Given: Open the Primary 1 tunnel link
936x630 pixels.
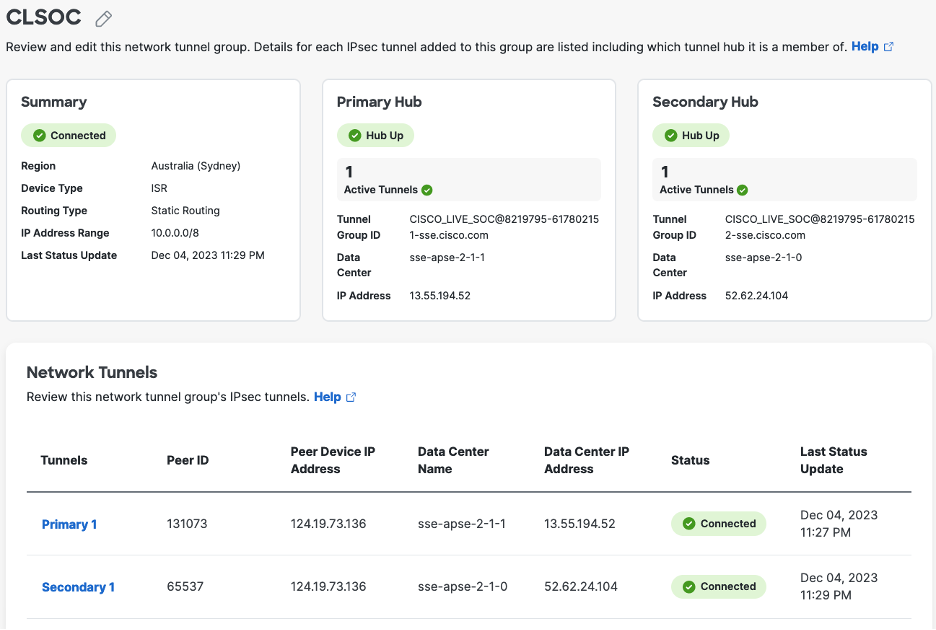Looking at the screenshot, I should pyautogui.click(x=69, y=524).
